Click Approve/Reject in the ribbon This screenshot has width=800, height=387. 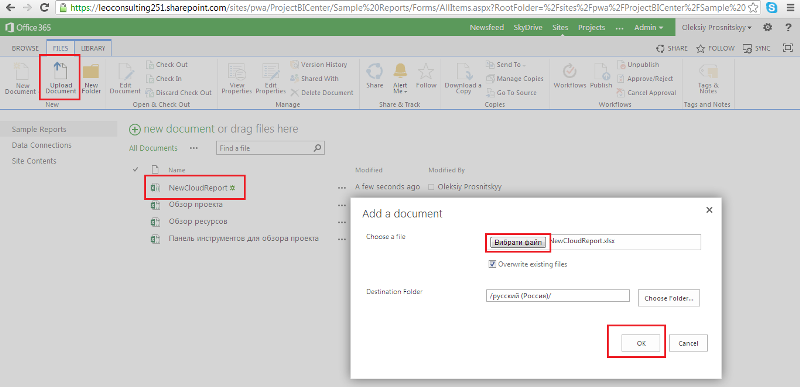click(645, 79)
